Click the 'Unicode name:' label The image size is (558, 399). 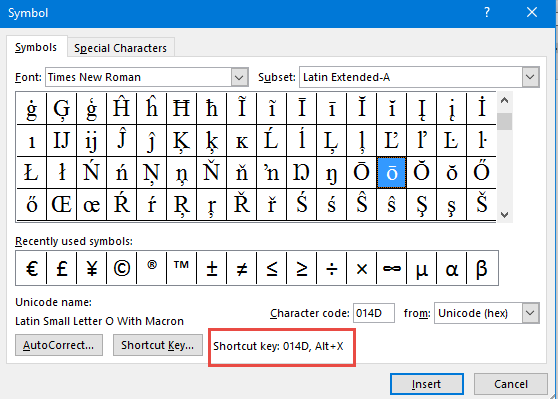53,302
